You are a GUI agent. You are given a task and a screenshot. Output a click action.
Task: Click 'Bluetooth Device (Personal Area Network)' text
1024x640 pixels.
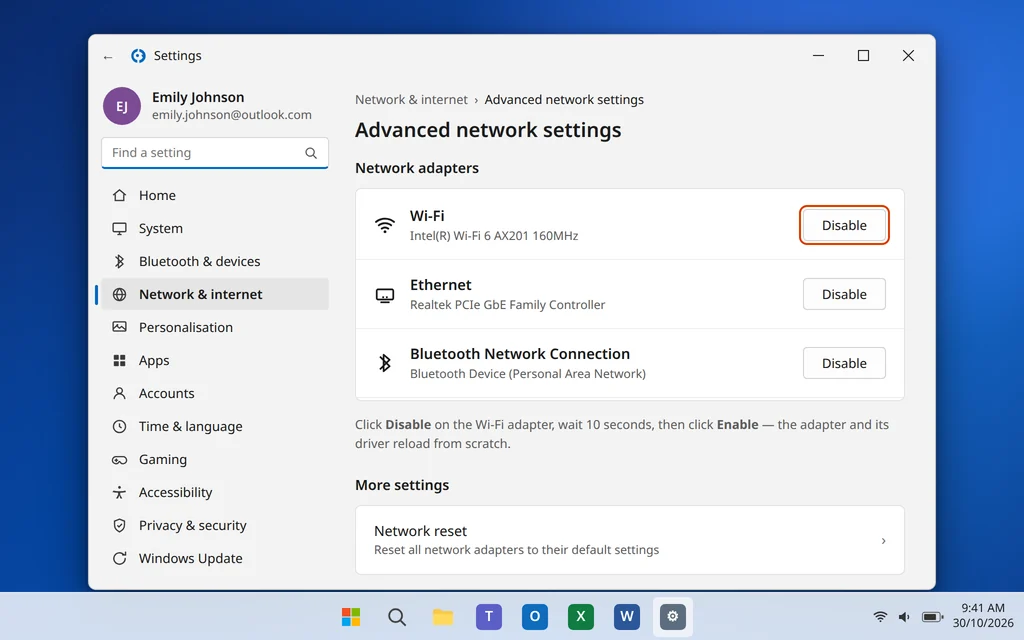[528, 374]
